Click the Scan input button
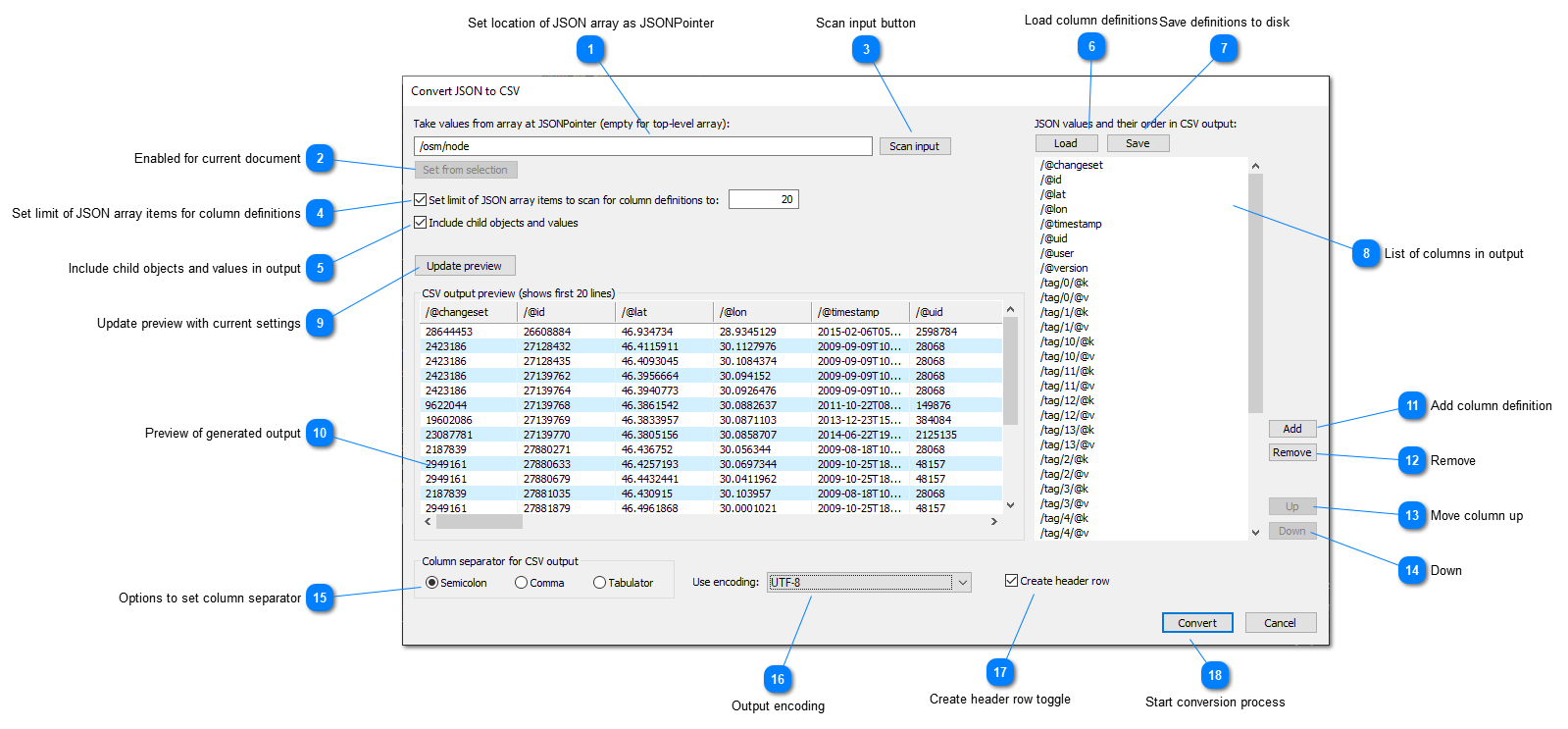Image resolution: width=1568 pixels, height=729 pixels. (x=914, y=146)
